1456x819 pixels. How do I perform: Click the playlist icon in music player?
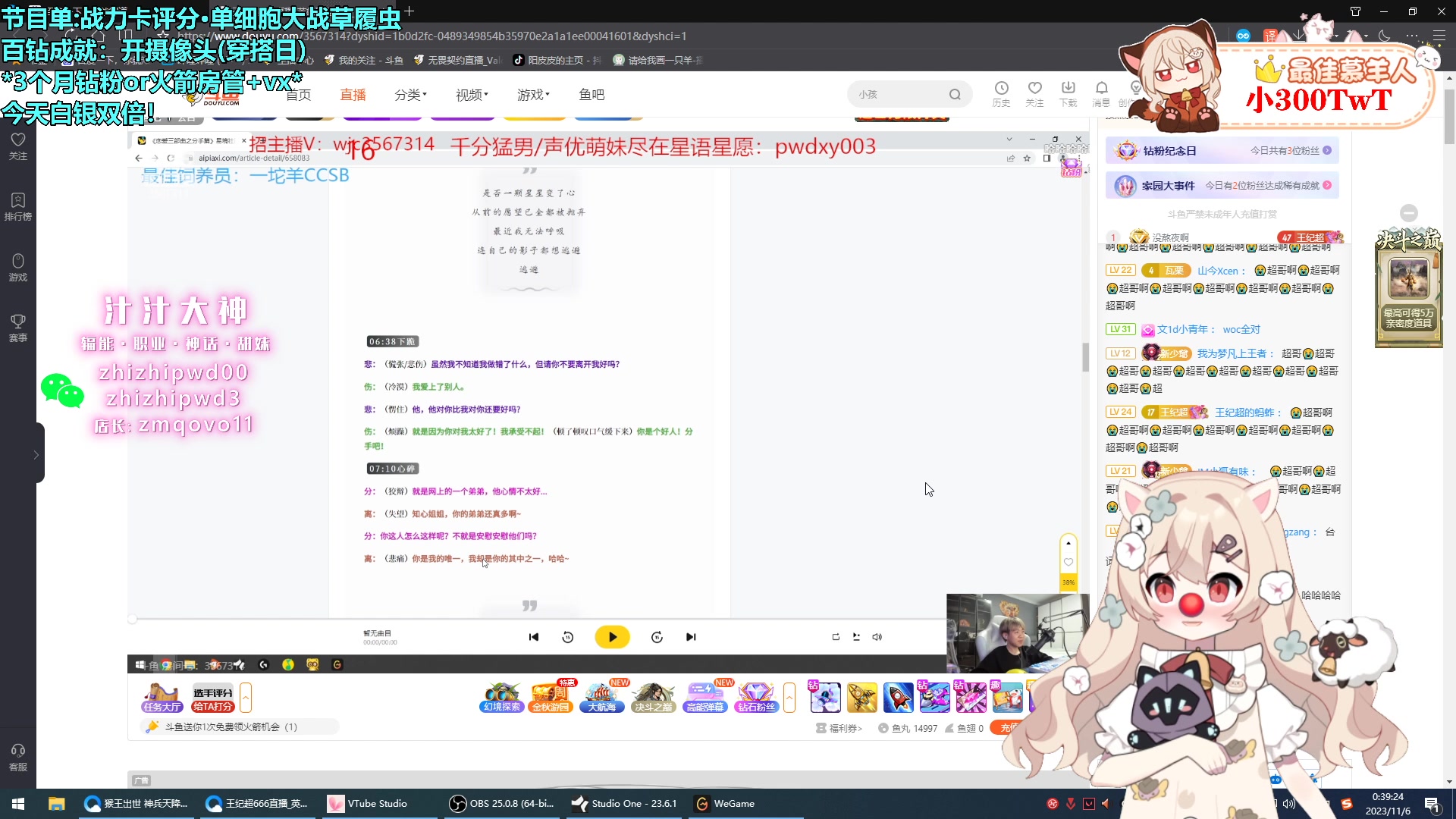click(x=856, y=637)
